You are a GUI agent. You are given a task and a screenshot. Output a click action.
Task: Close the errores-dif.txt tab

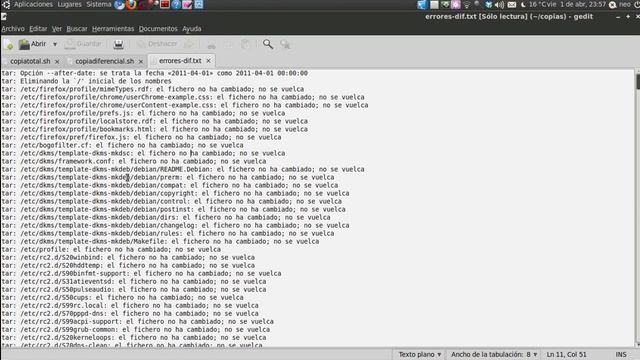coord(209,61)
